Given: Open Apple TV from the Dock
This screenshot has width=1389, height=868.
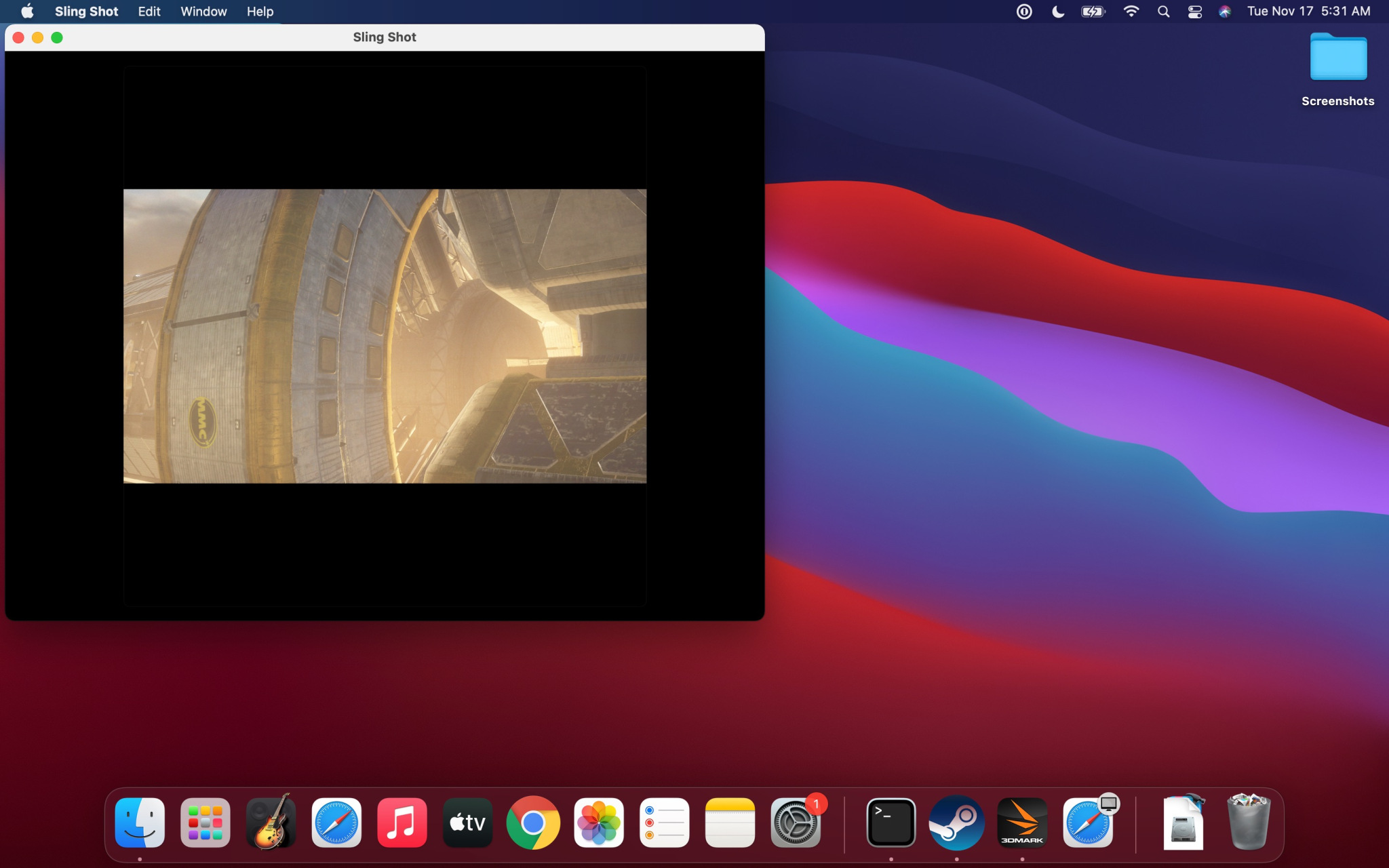Looking at the screenshot, I should pos(467,823).
